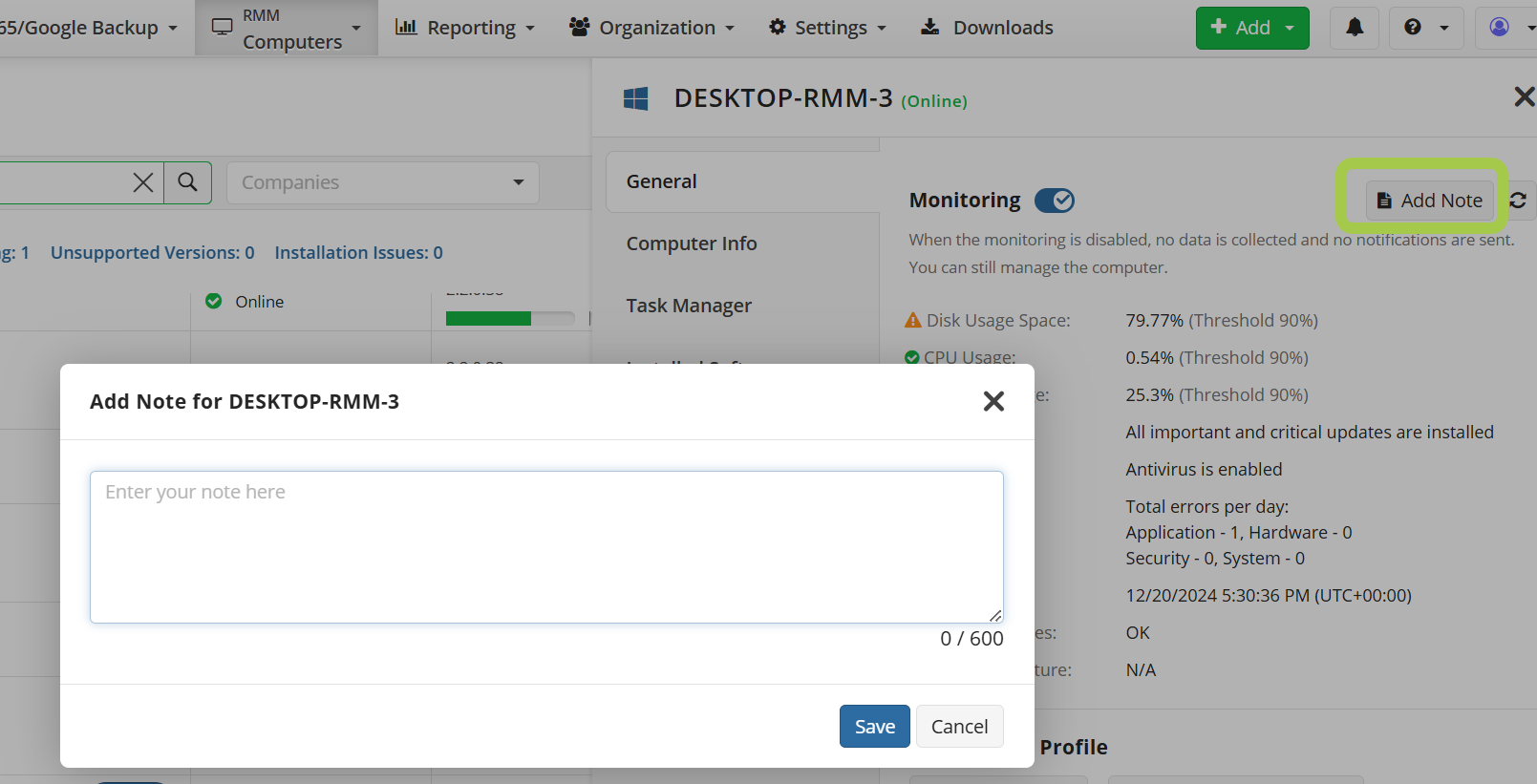Open the RMM Computers menu
The height and width of the screenshot is (784, 1537).
click(287, 28)
